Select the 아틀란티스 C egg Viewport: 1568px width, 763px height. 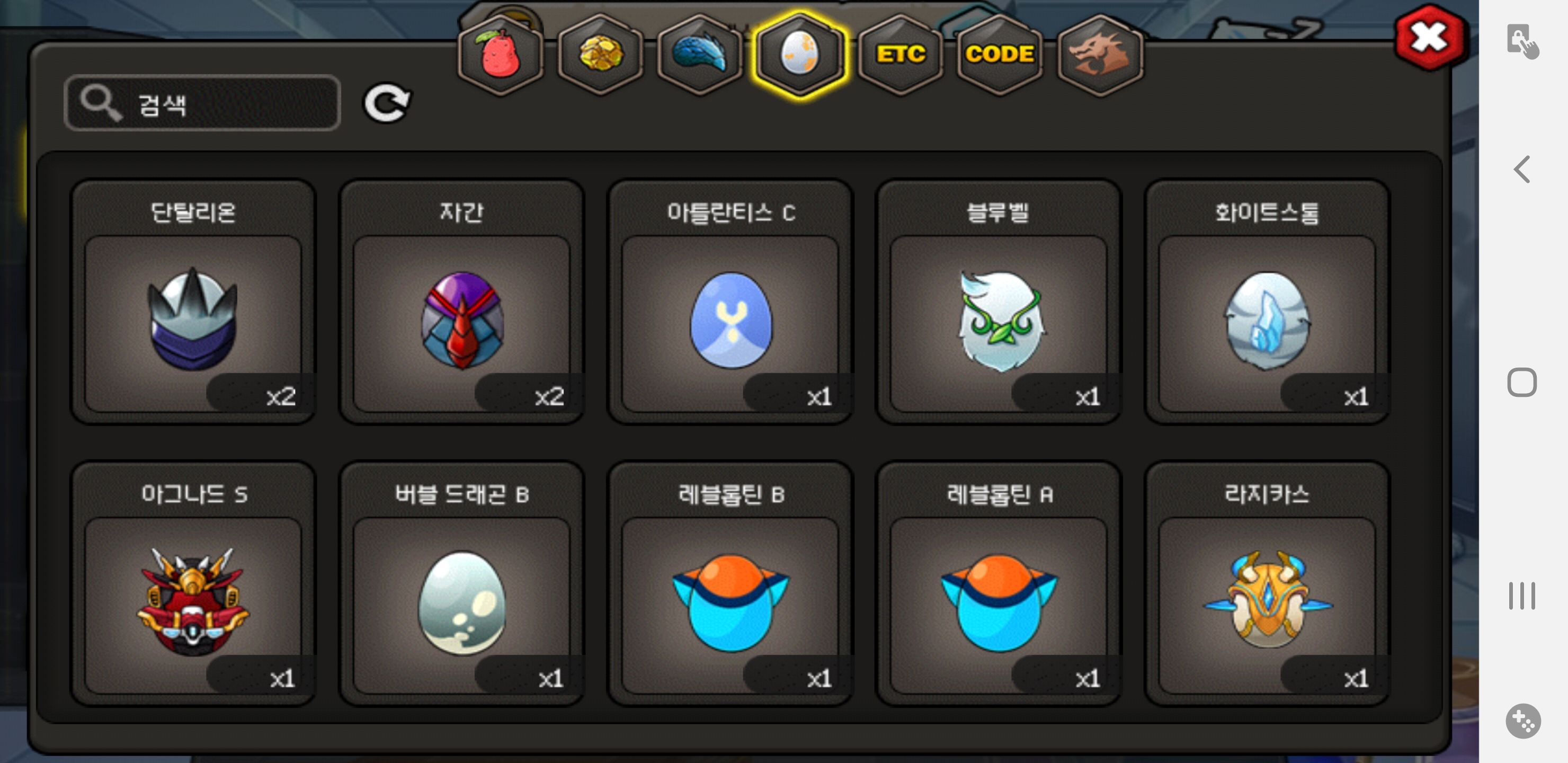pyautogui.click(x=730, y=301)
